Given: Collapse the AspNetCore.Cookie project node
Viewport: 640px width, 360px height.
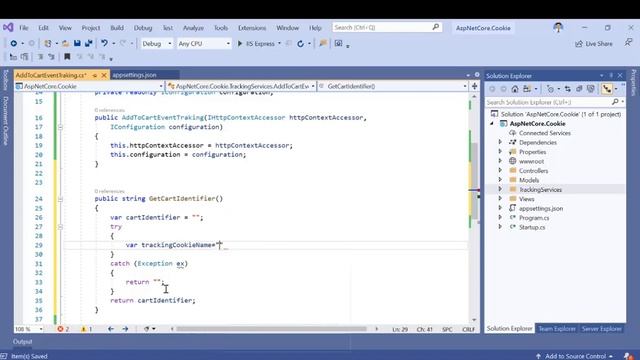Looking at the screenshot, I should tap(492, 123).
